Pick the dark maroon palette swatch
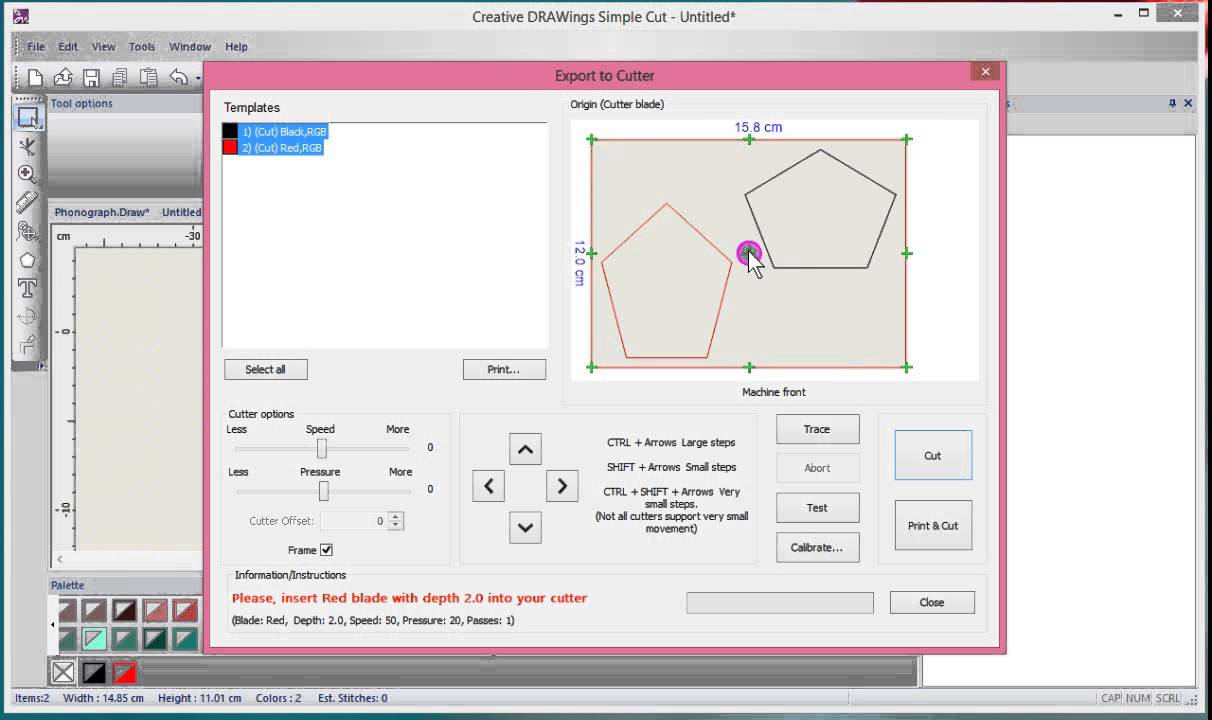The image size is (1212, 720). [124, 610]
